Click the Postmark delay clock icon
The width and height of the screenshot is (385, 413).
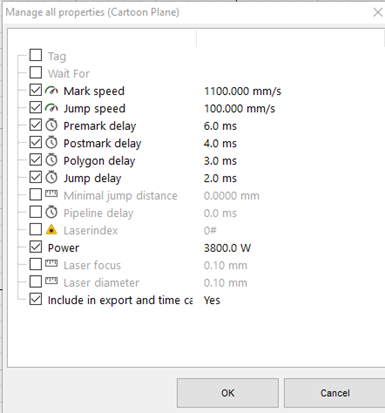click(51, 143)
